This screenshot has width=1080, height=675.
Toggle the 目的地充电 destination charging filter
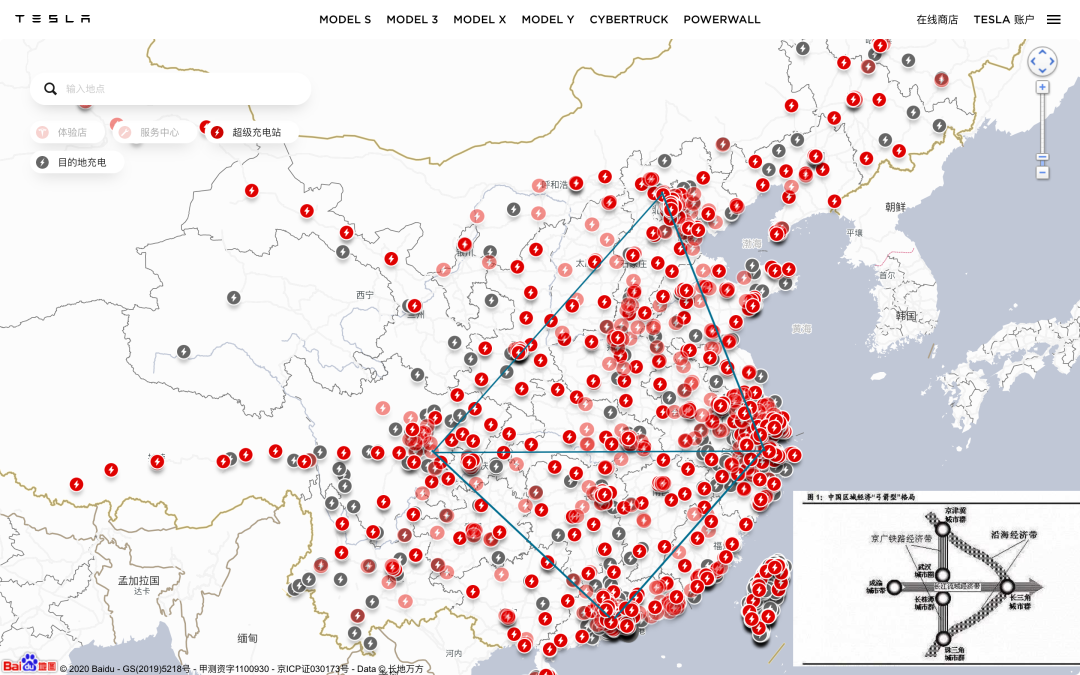click(77, 163)
